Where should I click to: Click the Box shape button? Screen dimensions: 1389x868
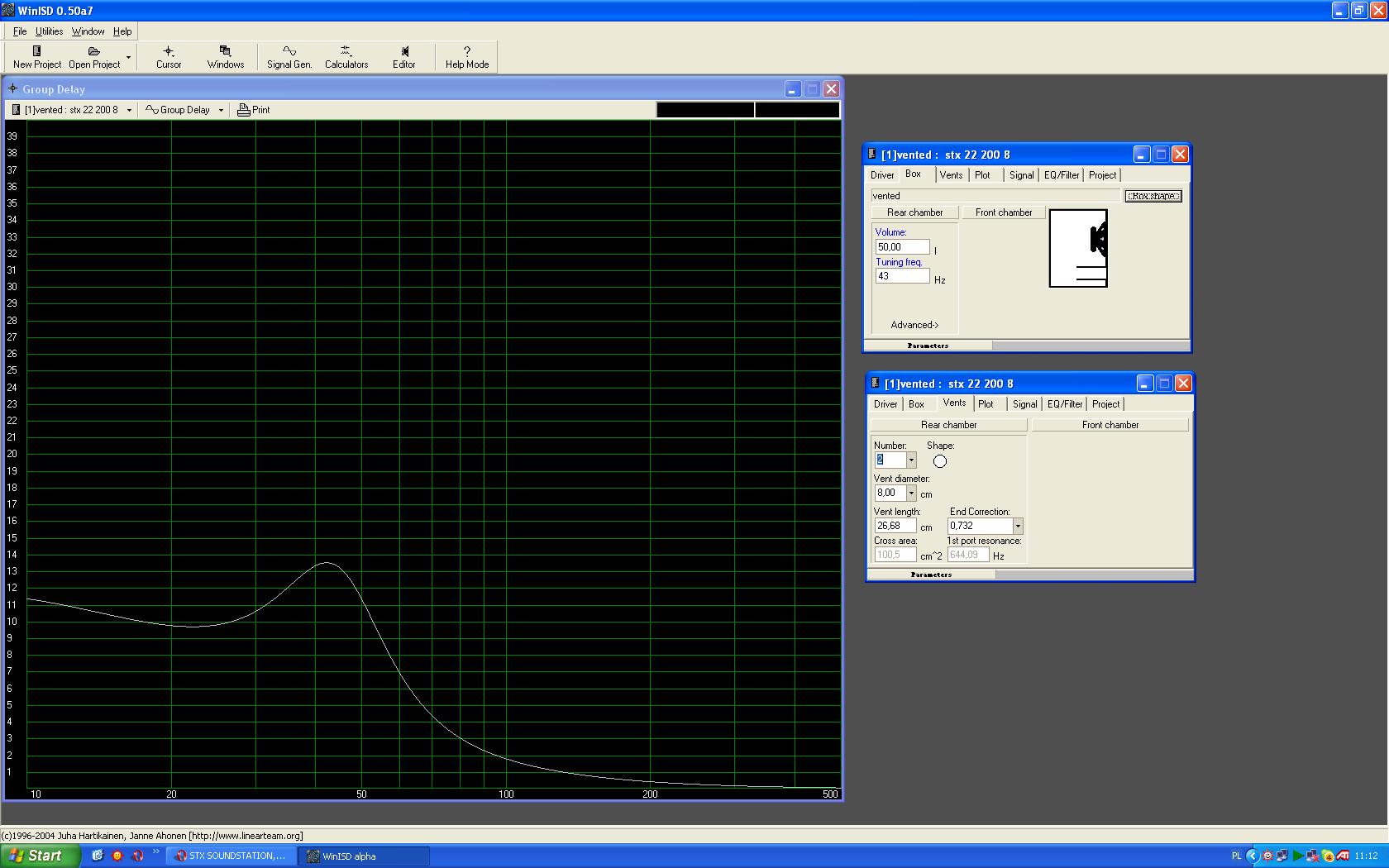point(1153,196)
